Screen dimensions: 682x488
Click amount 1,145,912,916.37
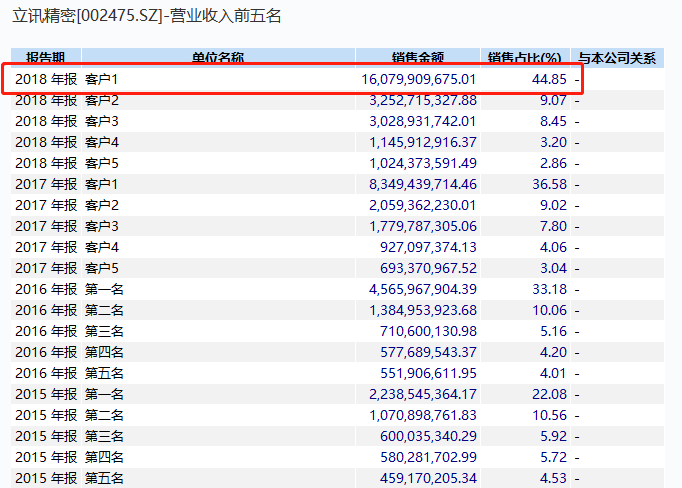[x=423, y=142]
